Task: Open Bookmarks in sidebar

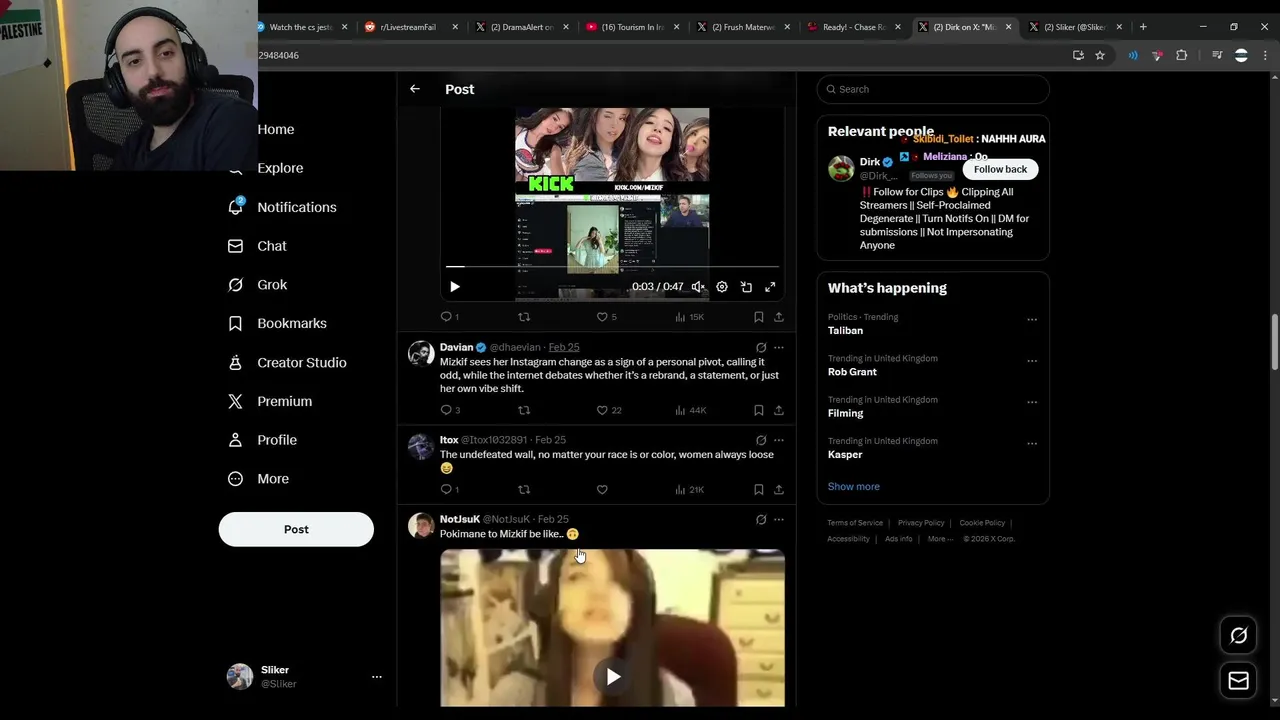Action: 277,324
